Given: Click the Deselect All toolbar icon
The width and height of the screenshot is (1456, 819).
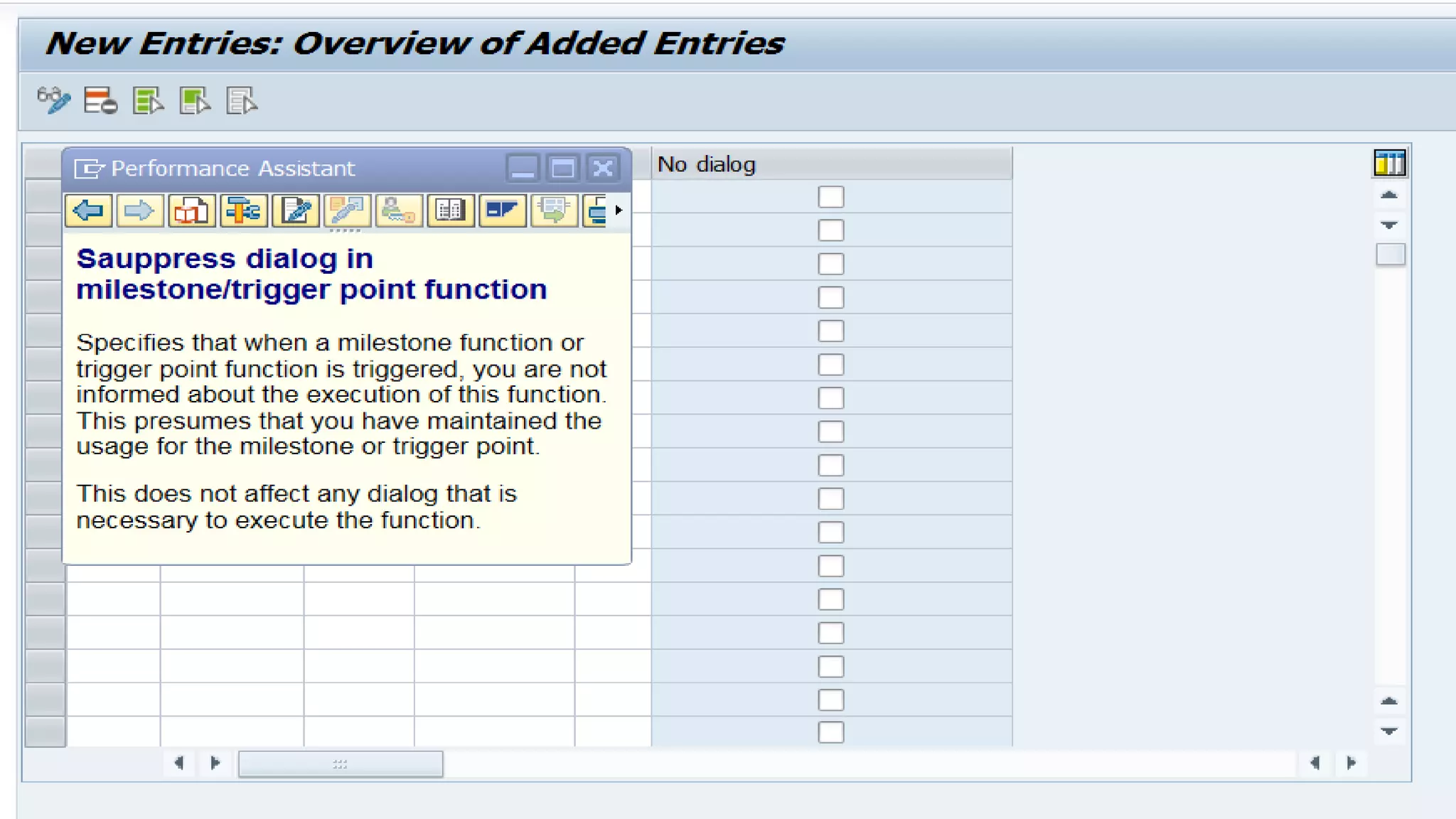Looking at the screenshot, I should (x=242, y=100).
